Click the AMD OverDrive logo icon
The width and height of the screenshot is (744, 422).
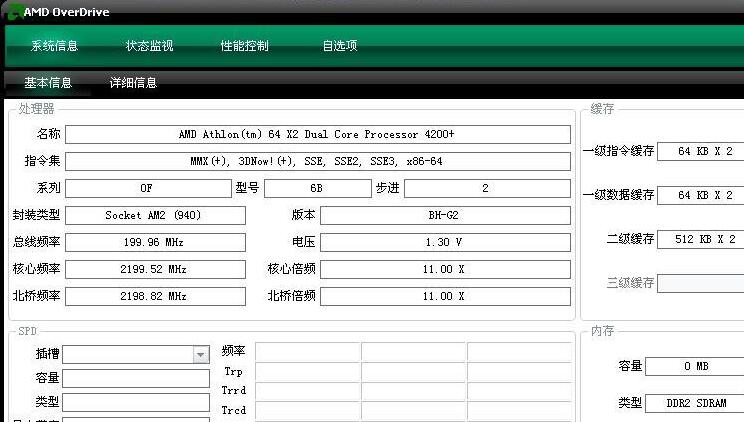[14, 11]
